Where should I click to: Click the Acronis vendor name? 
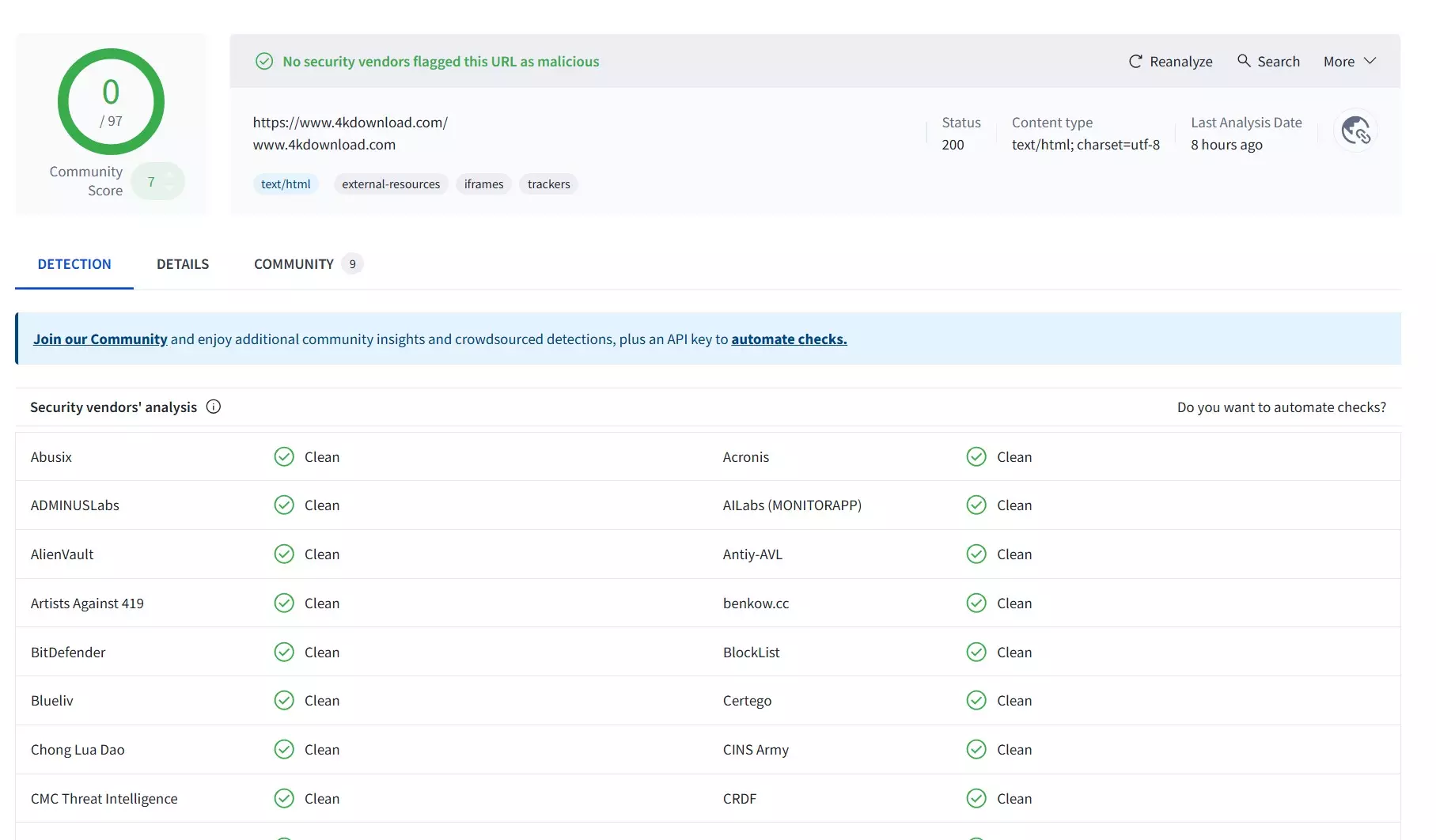pyautogui.click(x=746, y=456)
